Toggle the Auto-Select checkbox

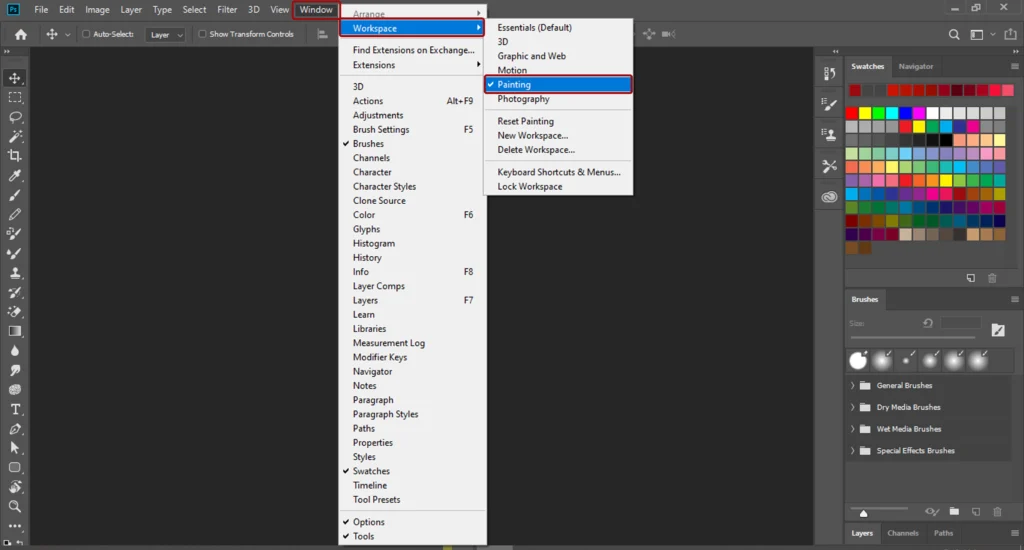(86, 34)
